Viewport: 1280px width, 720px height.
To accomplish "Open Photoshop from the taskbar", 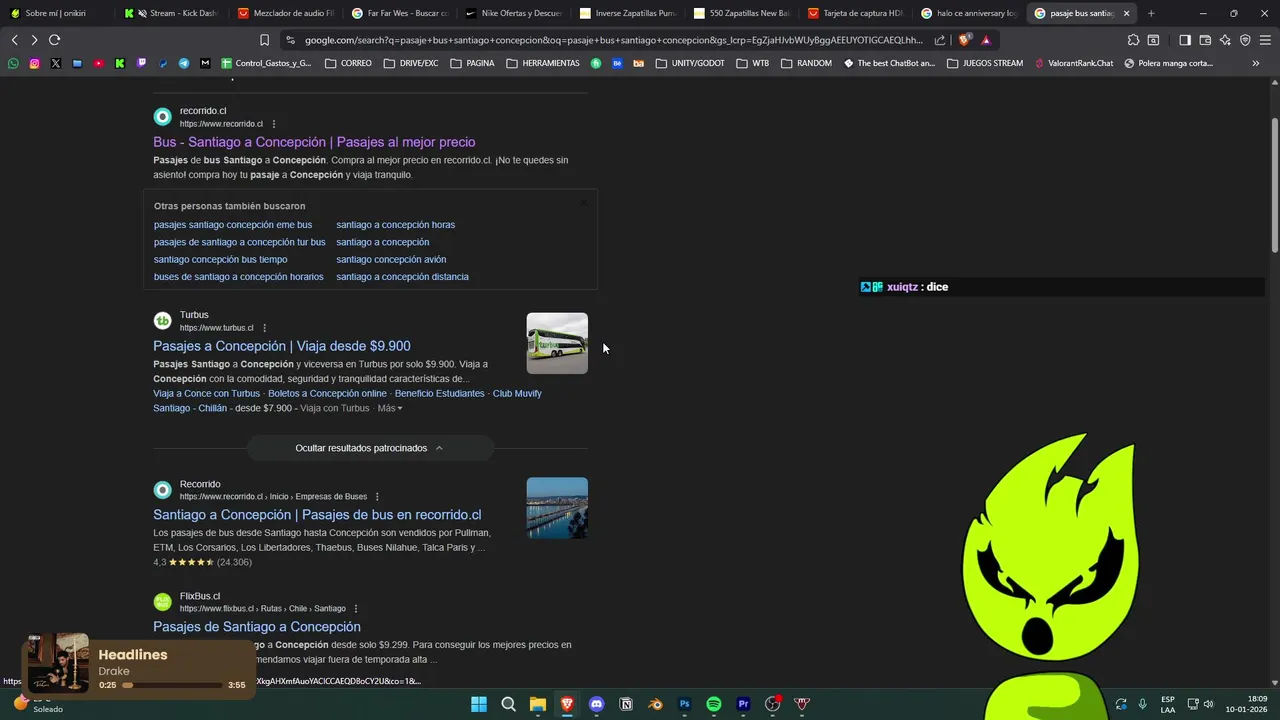I will [685, 704].
